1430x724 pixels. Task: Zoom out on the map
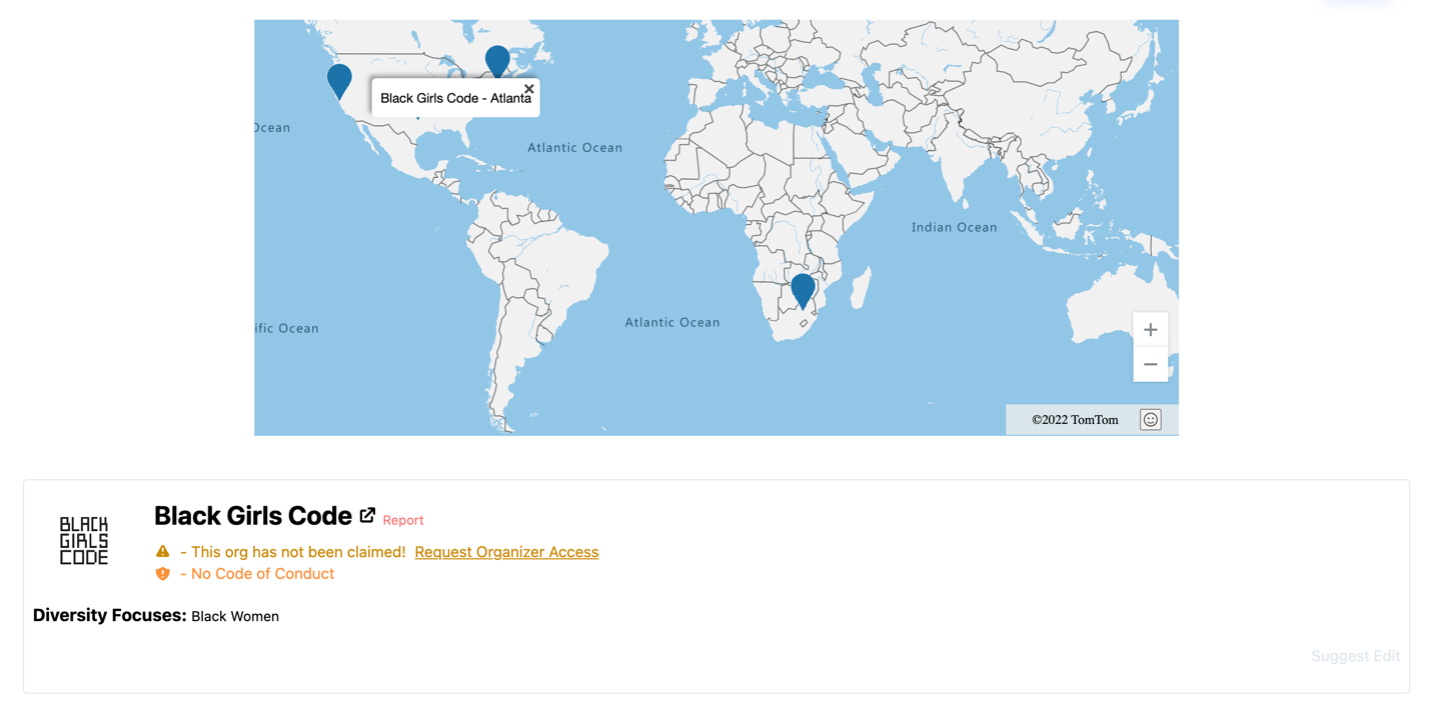[1150, 364]
